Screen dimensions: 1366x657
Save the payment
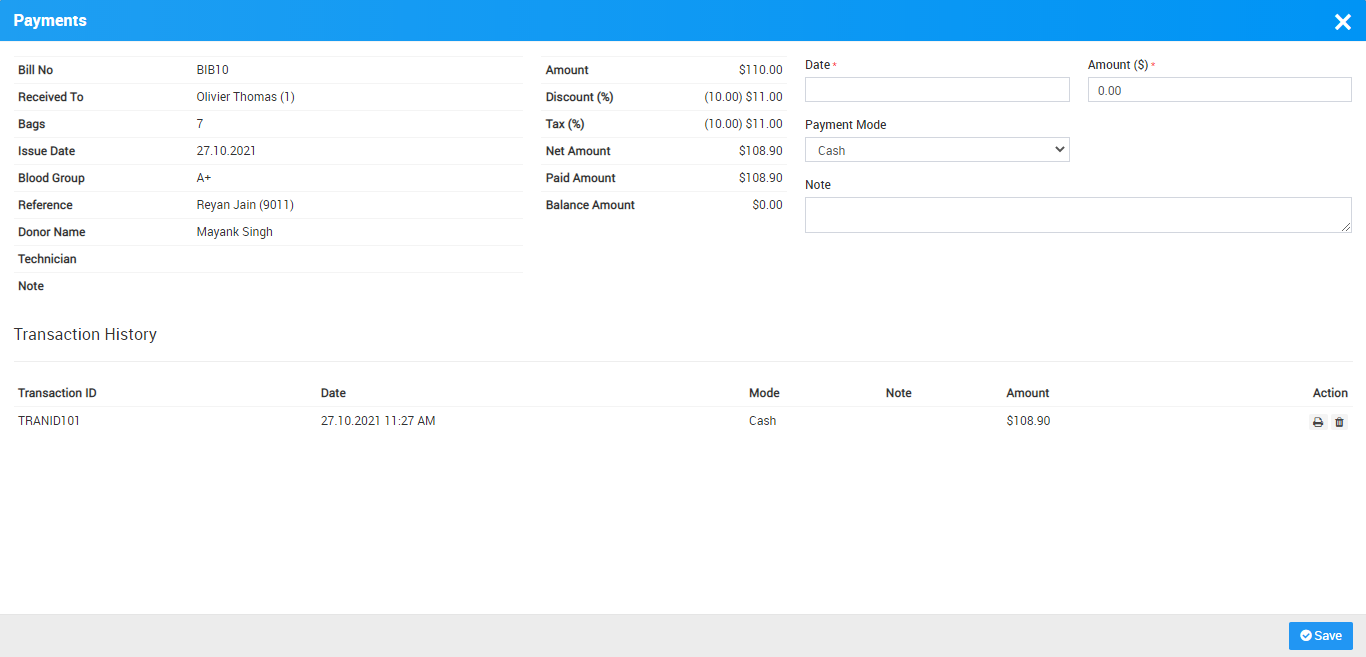click(1320, 636)
